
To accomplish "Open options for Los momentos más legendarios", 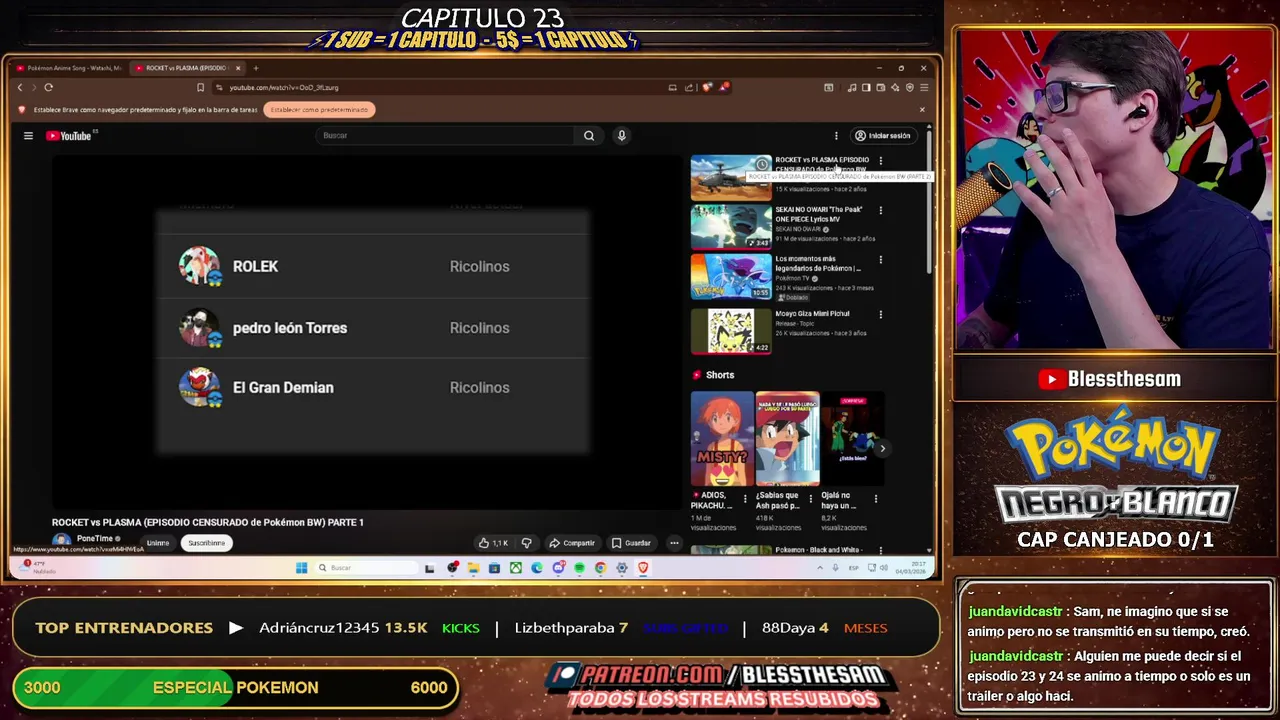I will (x=880, y=259).
